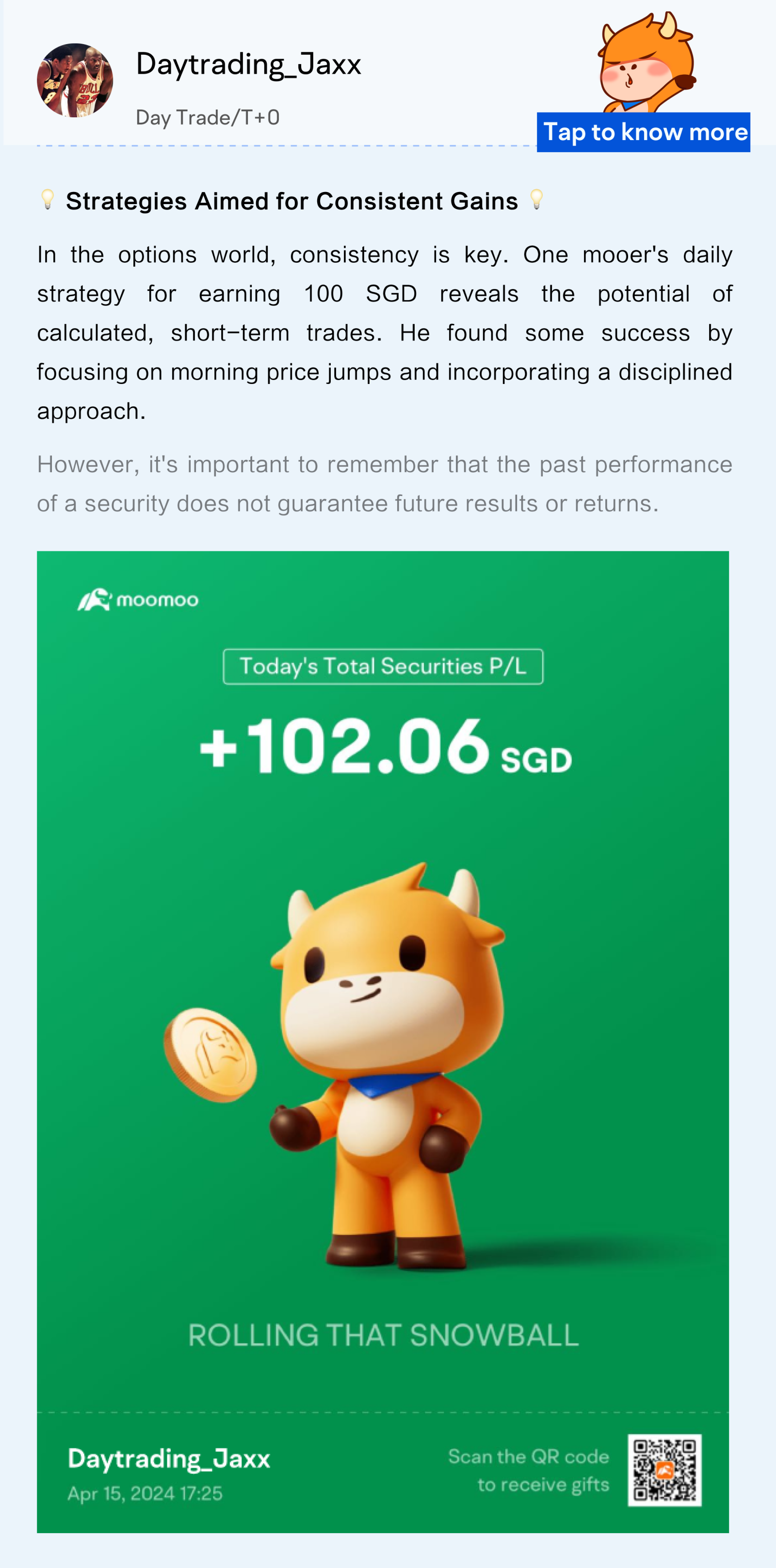Image resolution: width=776 pixels, height=1568 pixels.
Task: Click 'Today's Total Securities P/L' label
Action: pyautogui.click(x=383, y=667)
